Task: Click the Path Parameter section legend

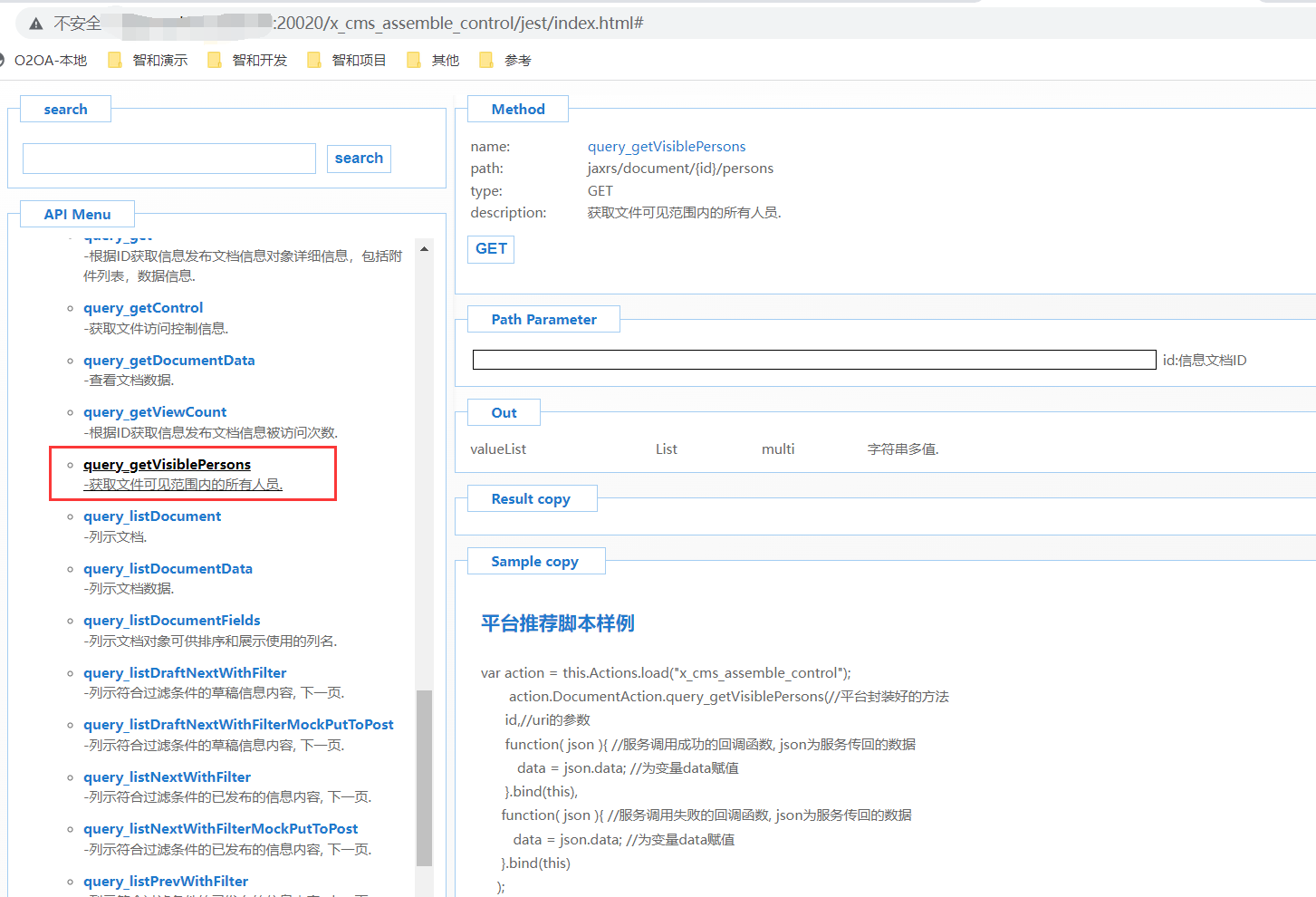Action: (544, 320)
